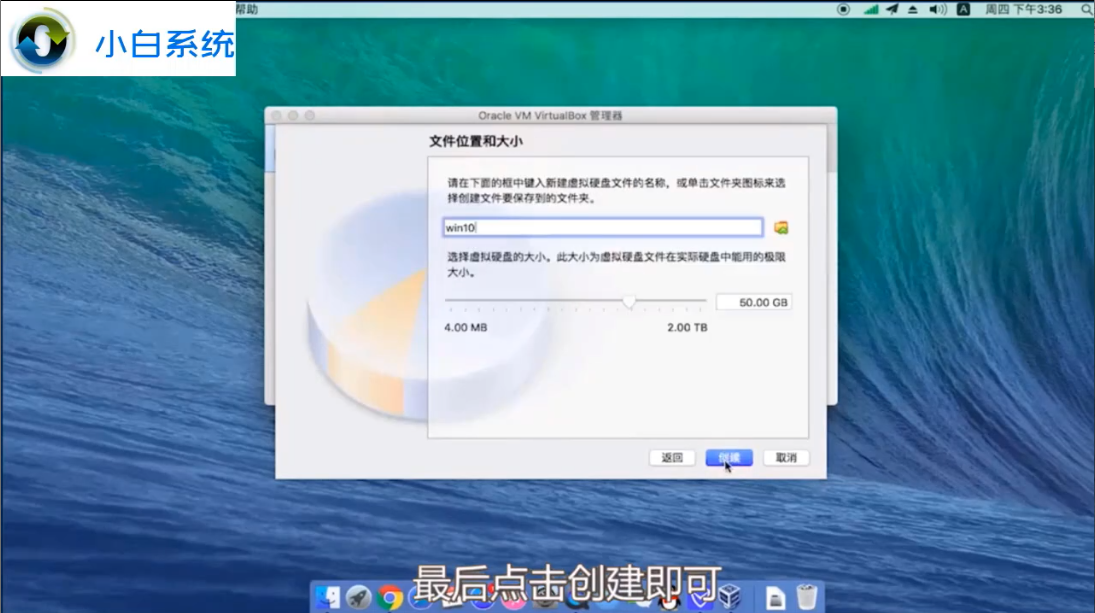Click the 50.00 GB size field
1095x613 pixels.
pyautogui.click(x=754, y=302)
